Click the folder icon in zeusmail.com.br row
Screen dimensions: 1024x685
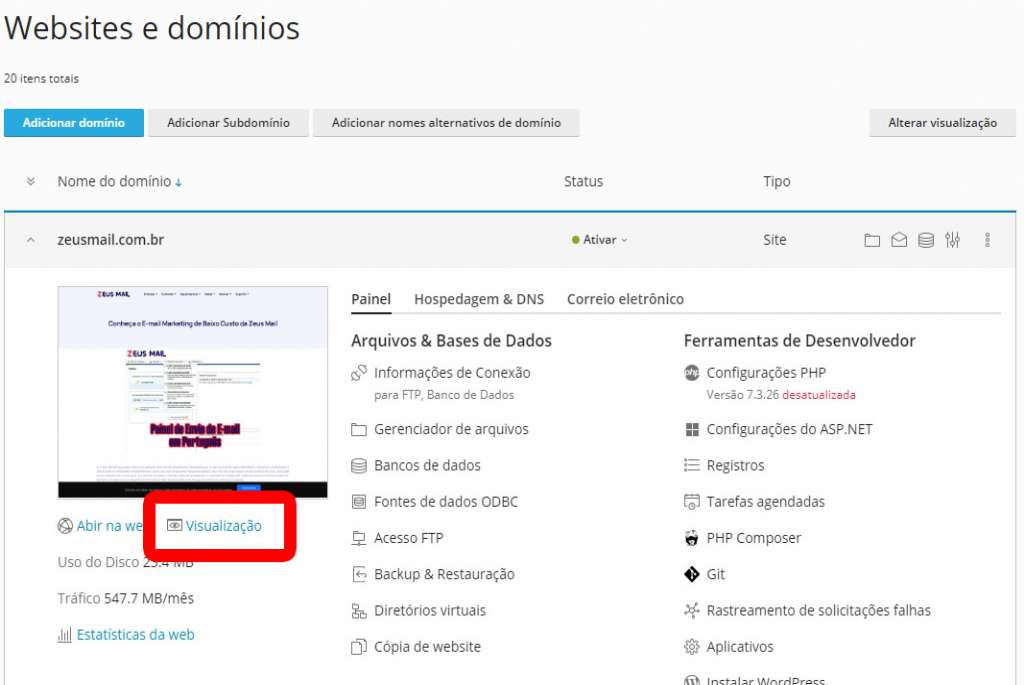click(872, 240)
